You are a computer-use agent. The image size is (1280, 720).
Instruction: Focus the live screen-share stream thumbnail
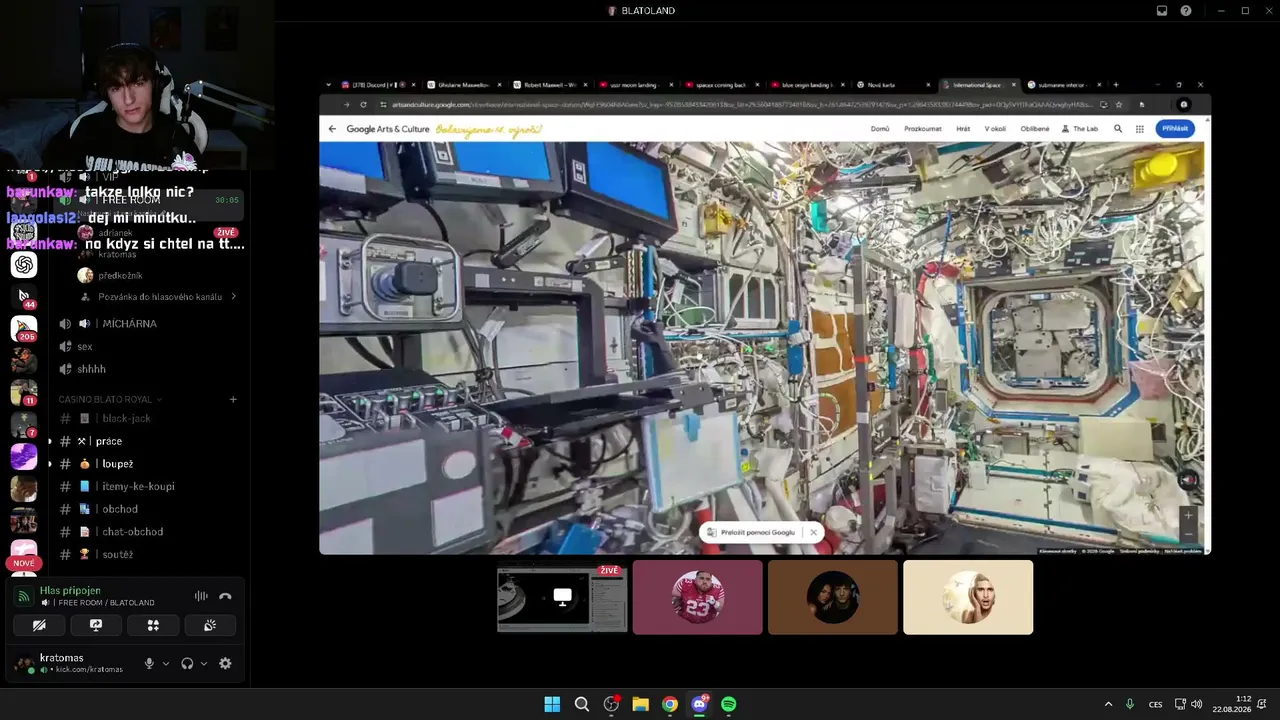563,597
